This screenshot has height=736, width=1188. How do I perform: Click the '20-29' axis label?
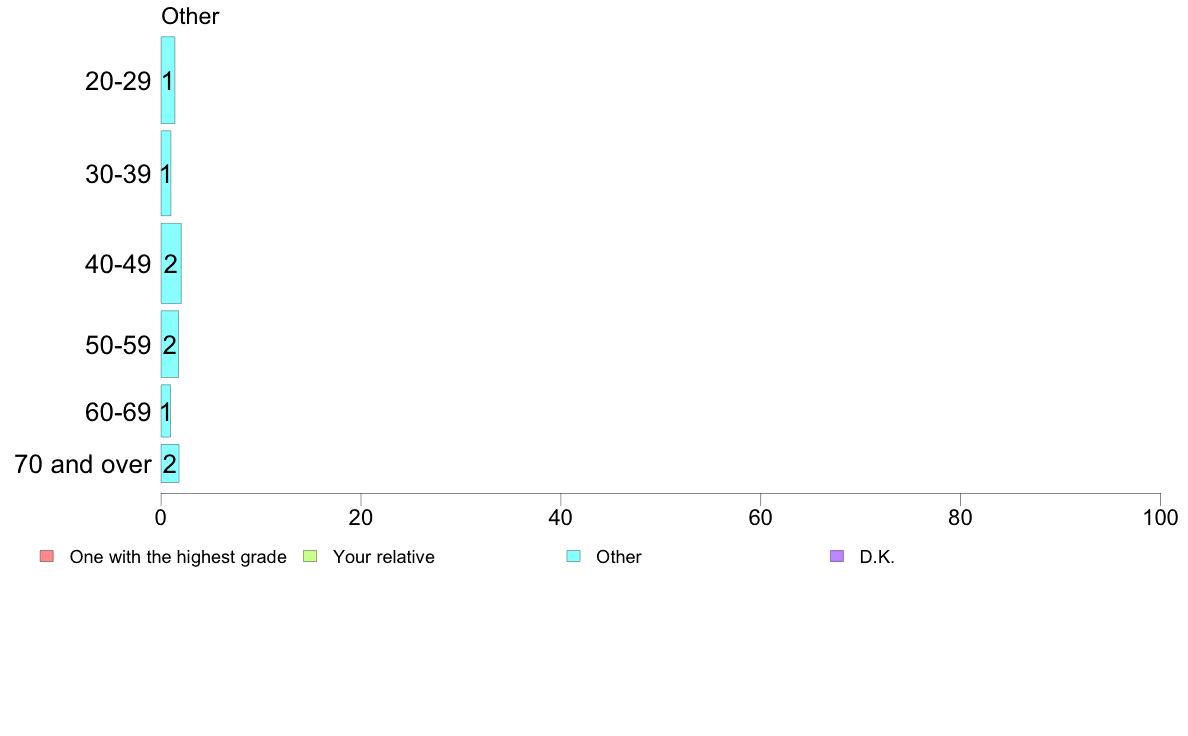[x=118, y=81]
